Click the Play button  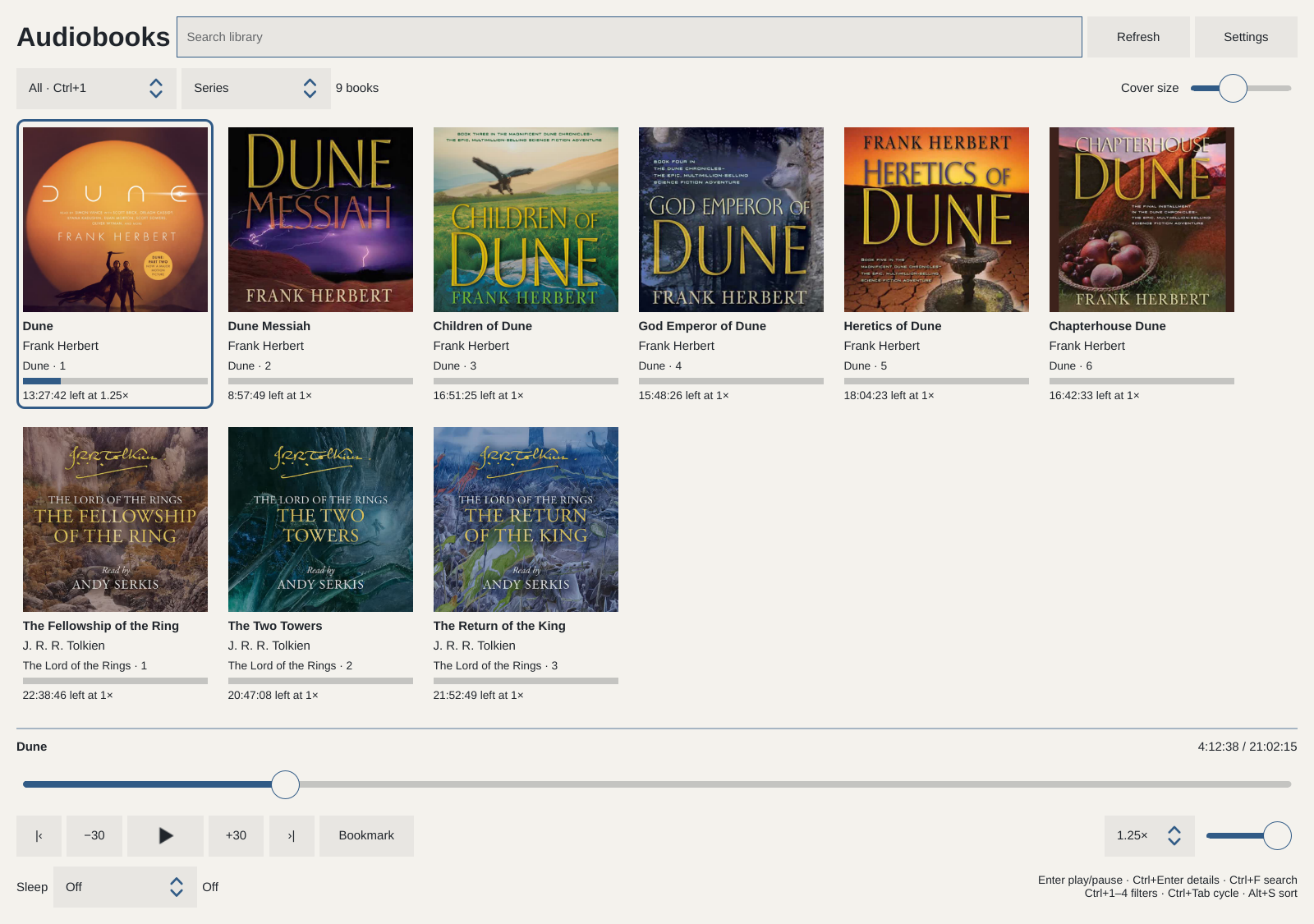(x=165, y=835)
